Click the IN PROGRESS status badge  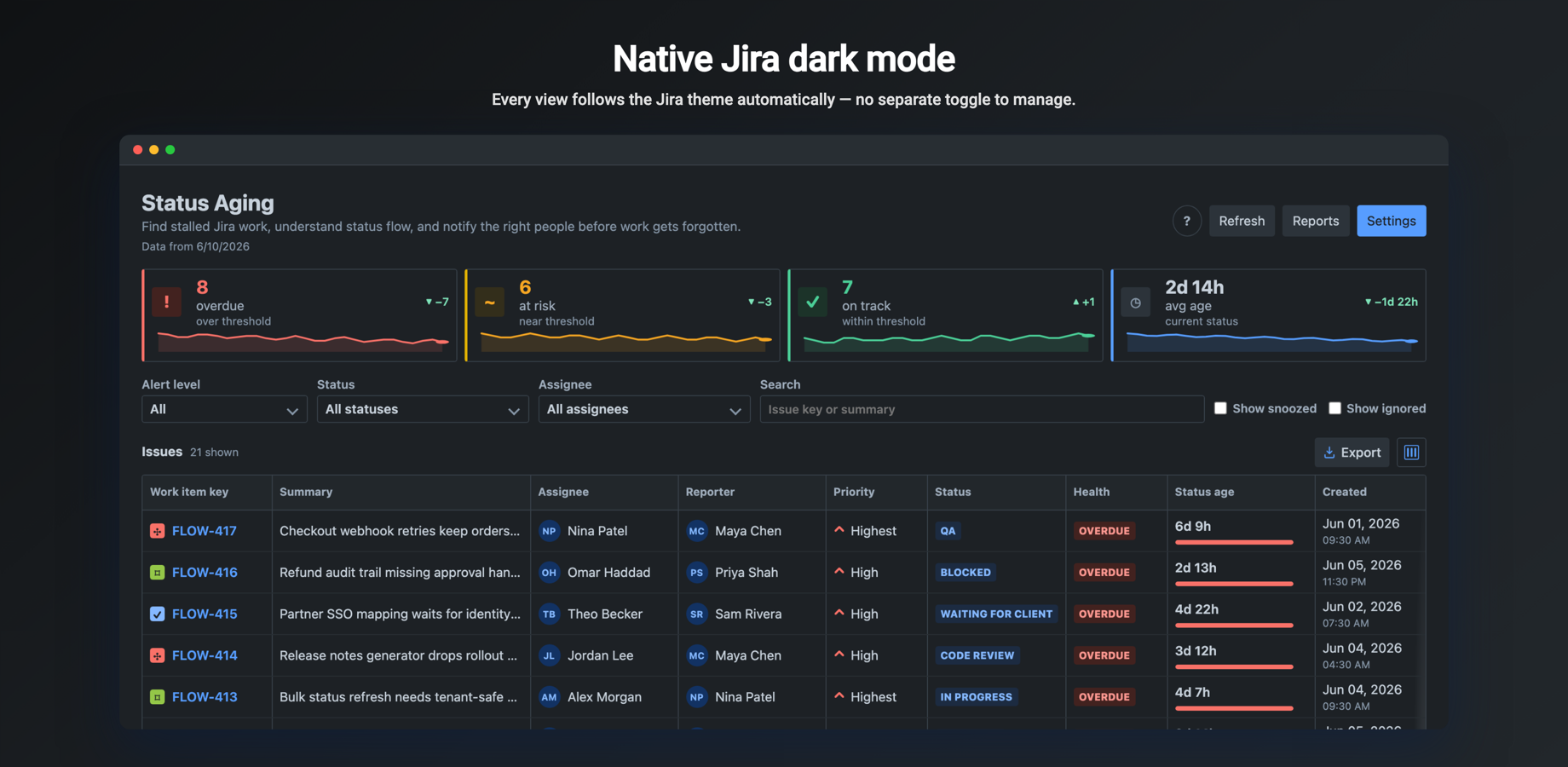[x=977, y=697]
